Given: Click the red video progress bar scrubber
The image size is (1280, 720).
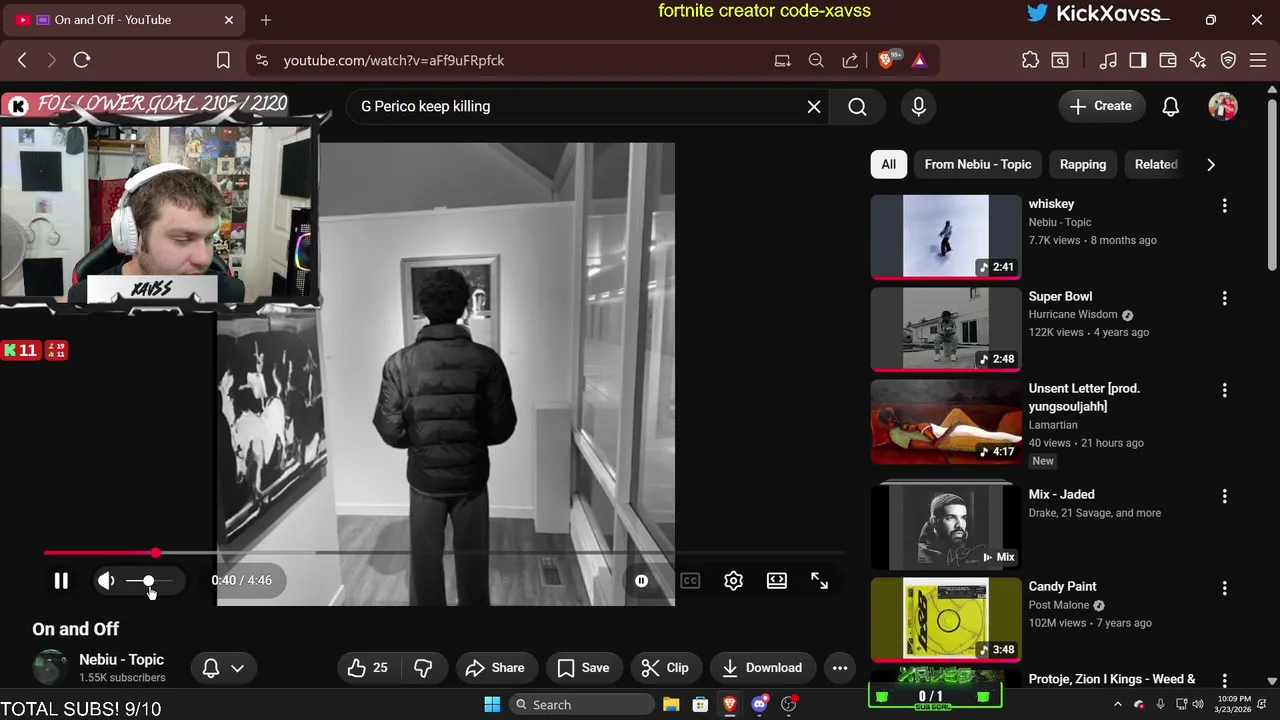Looking at the screenshot, I should [155, 552].
